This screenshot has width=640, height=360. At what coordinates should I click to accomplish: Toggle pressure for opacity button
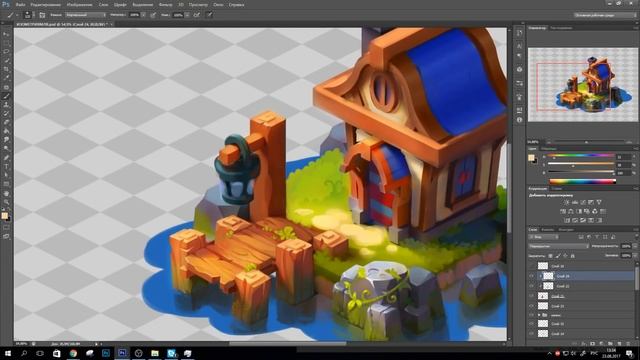(x=153, y=15)
